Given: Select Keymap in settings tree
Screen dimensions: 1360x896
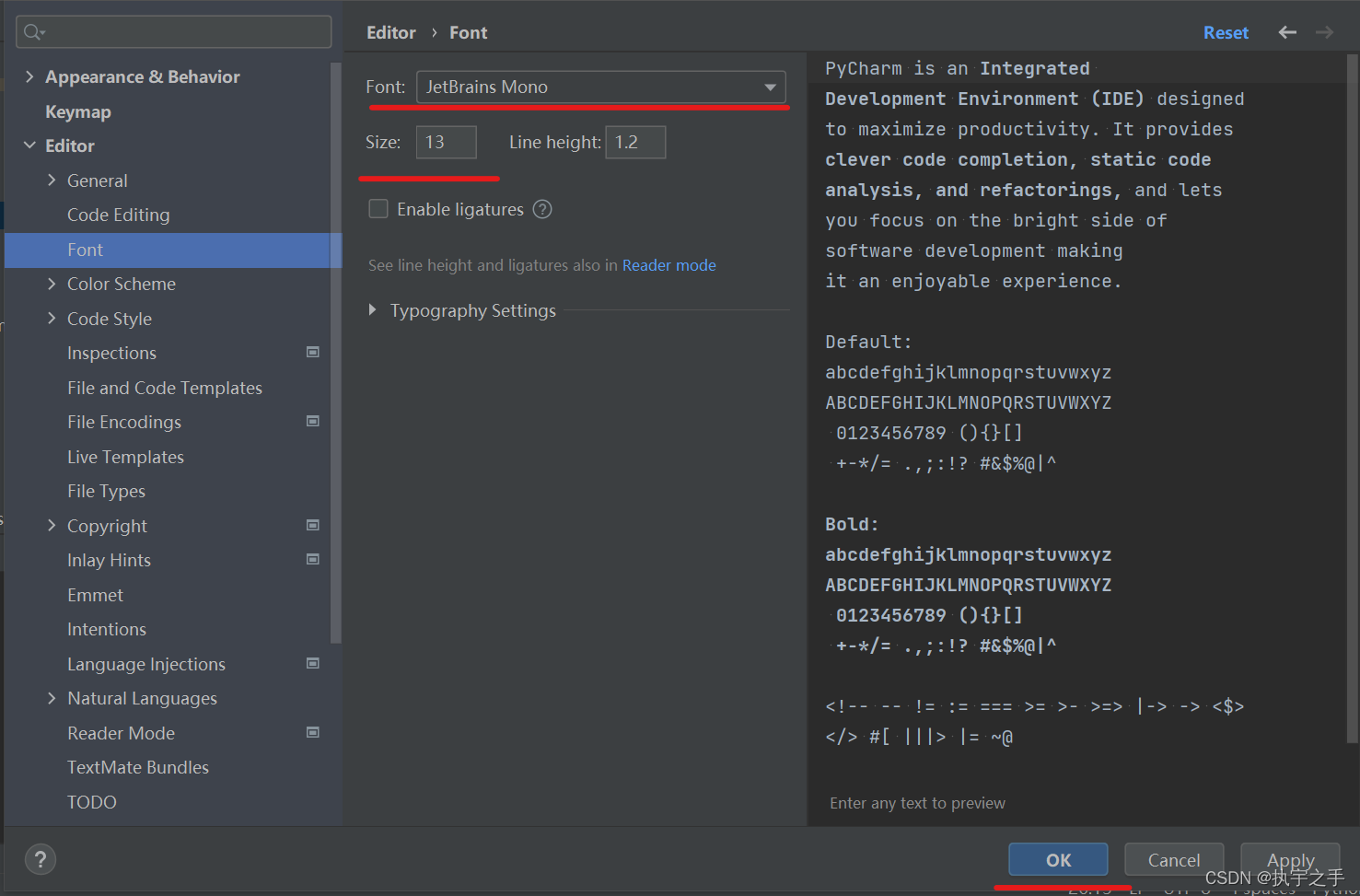Looking at the screenshot, I should coord(78,111).
